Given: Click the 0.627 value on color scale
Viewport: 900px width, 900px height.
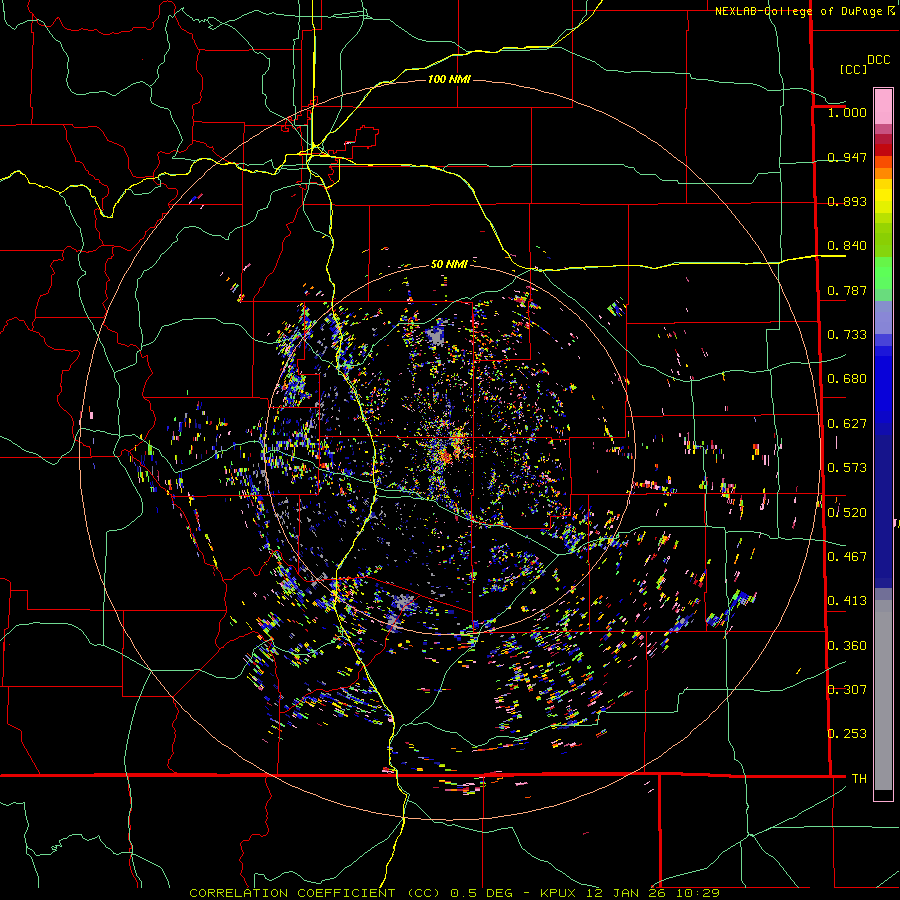Looking at the screenshot, I should (x=847, y=423).
